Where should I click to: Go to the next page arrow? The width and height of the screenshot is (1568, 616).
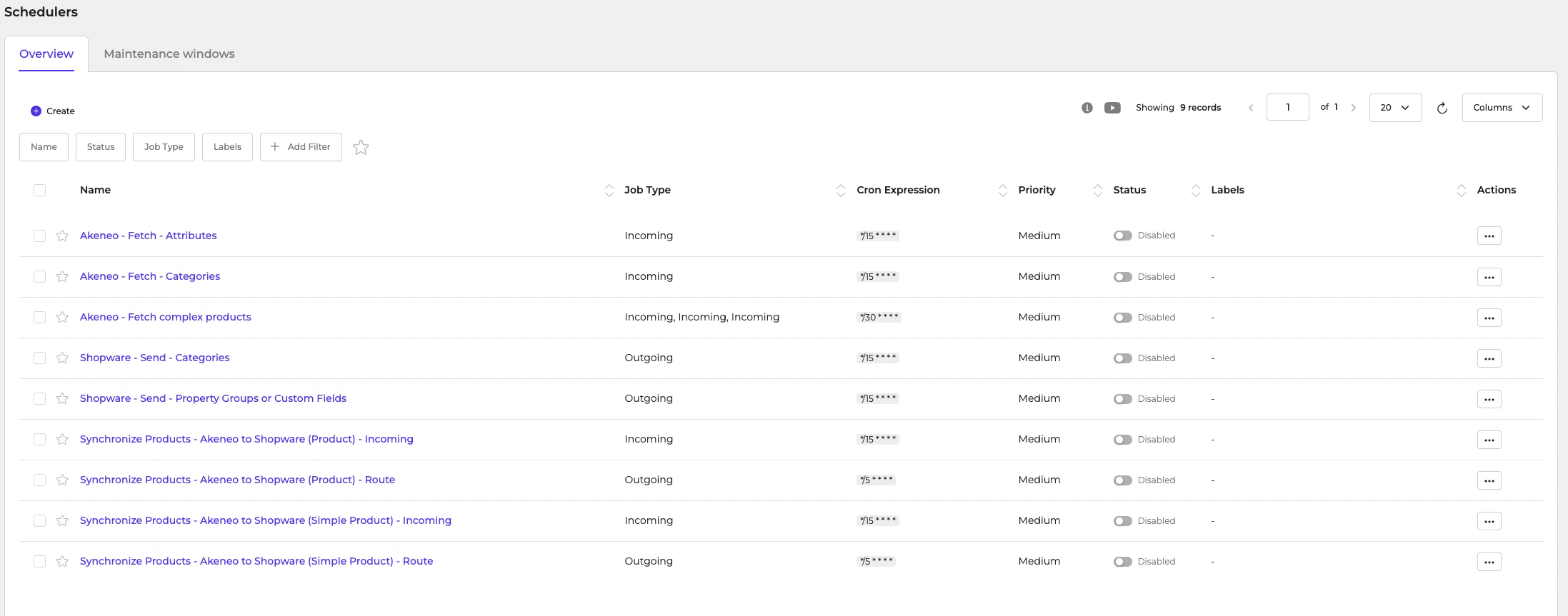pos(1353,108)
